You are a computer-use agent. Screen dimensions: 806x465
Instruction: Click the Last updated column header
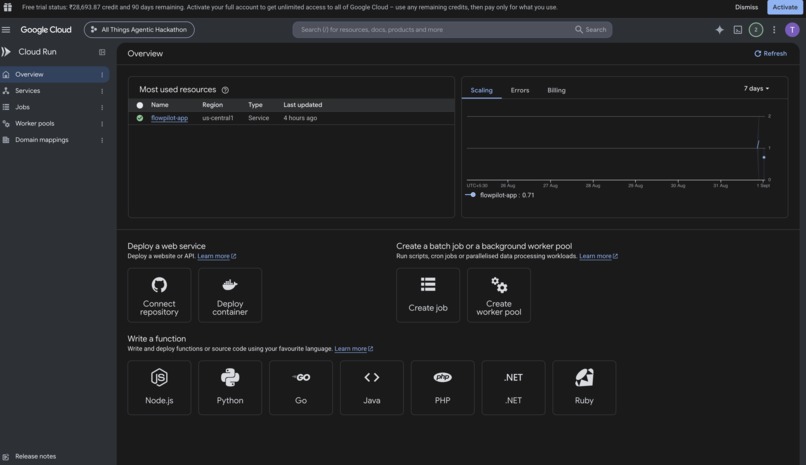pyautogui.click(x=303, y=105)
